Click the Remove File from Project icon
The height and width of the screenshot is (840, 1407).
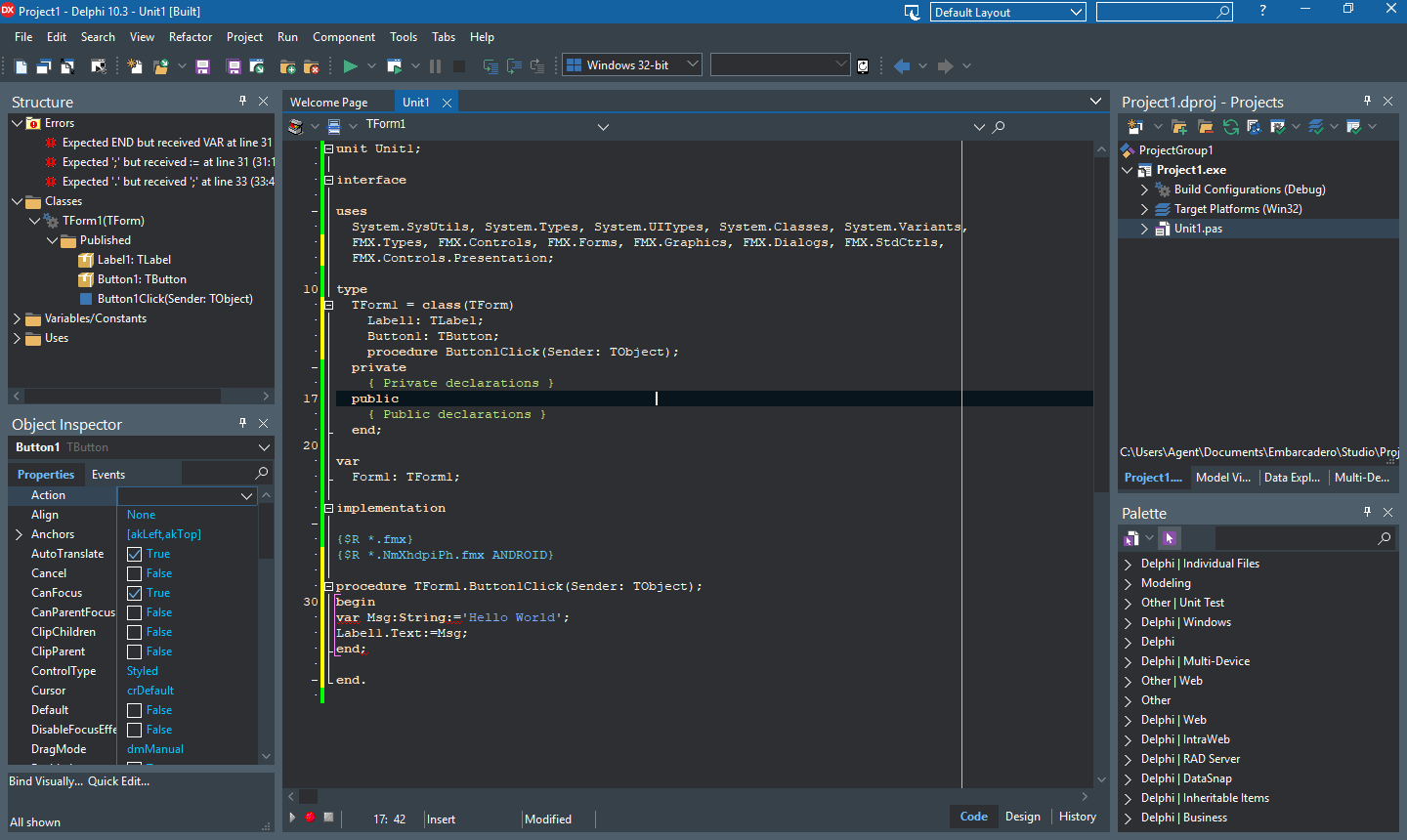(312, 66)
